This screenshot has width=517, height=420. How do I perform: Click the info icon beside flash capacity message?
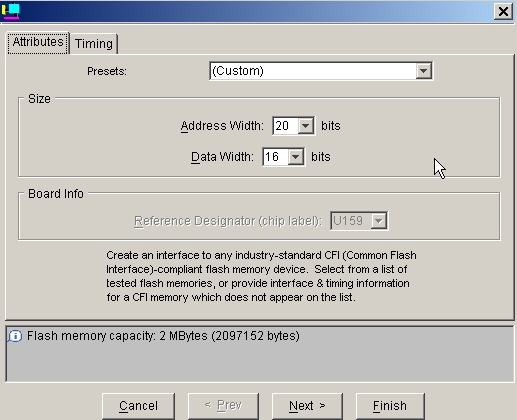(15, 336)
